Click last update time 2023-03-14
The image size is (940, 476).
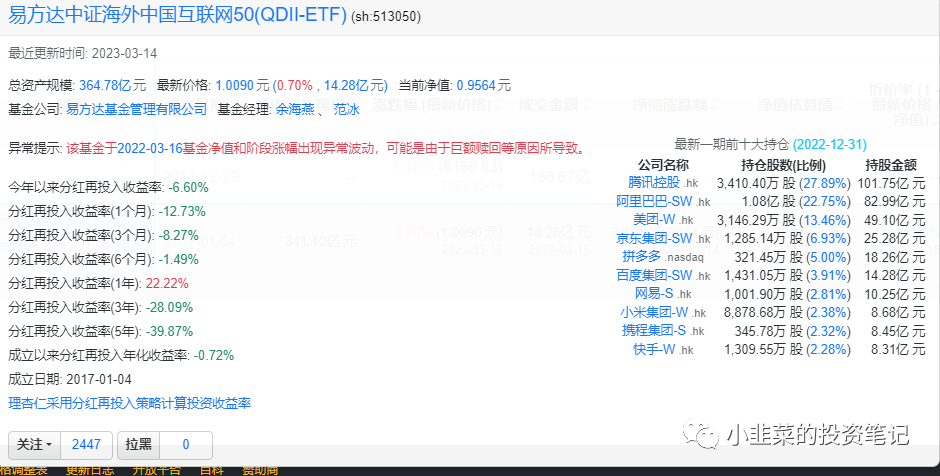coord(125,53)
